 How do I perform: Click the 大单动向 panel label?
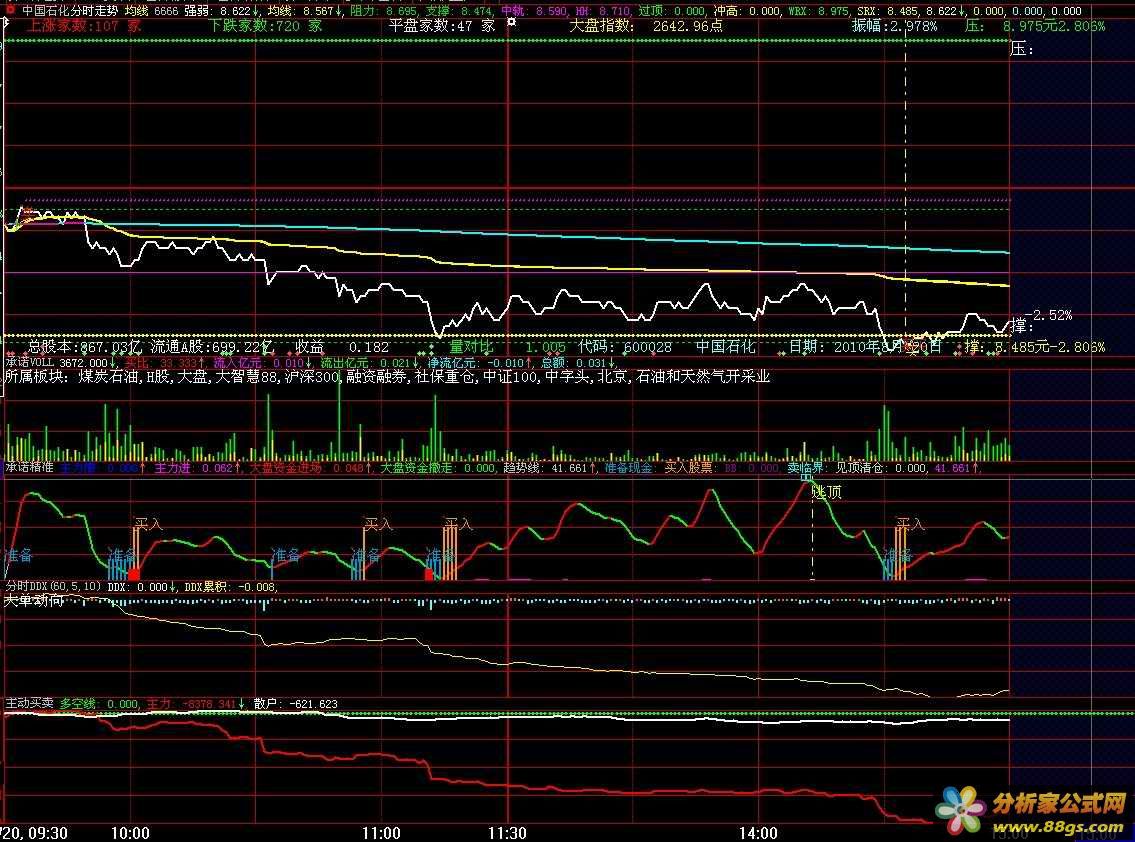[33, 600]
